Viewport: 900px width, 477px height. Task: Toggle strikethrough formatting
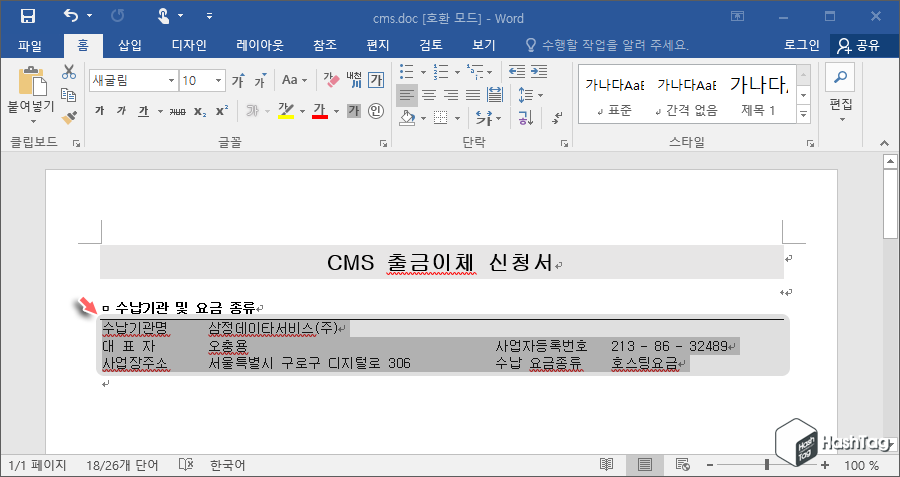(177, 111)
